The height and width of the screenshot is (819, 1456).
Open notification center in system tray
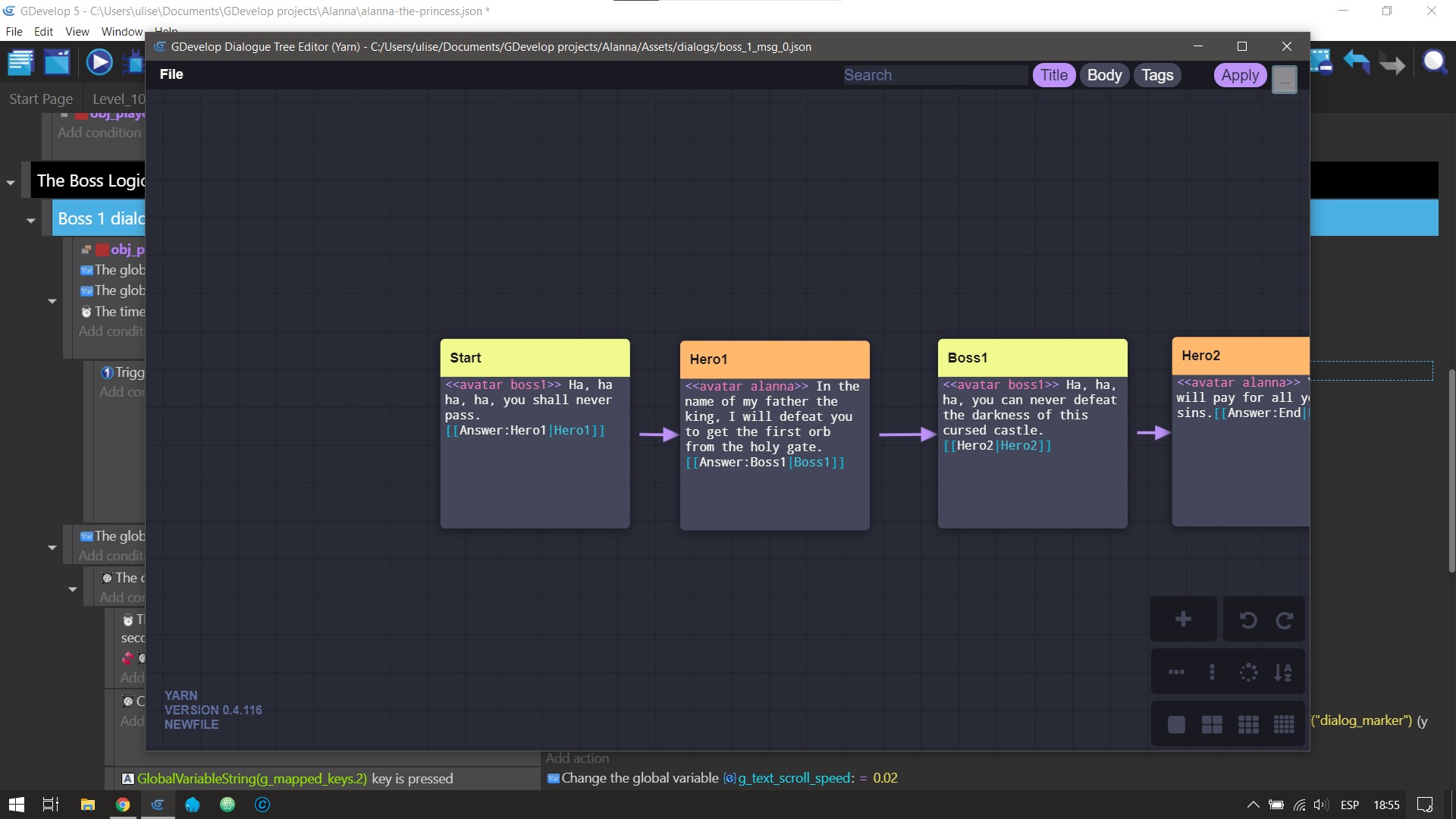pos(1425,805)
